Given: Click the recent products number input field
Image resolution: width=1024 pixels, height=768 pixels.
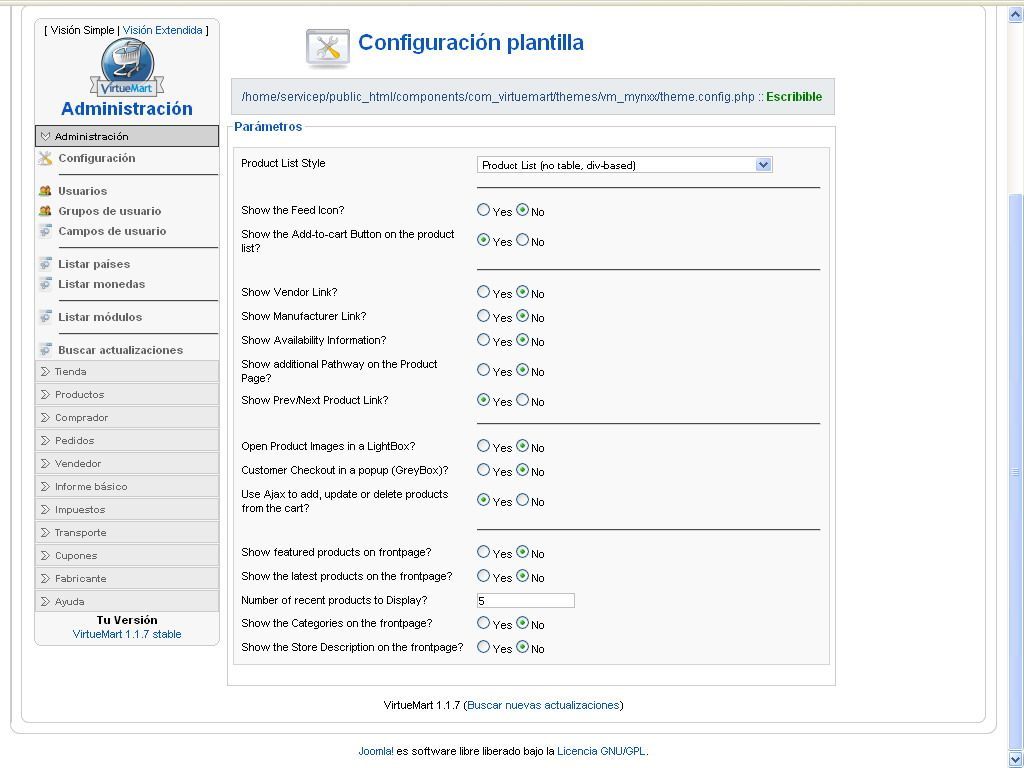Looking at the screenshot, I should click(x=526, y=600).
